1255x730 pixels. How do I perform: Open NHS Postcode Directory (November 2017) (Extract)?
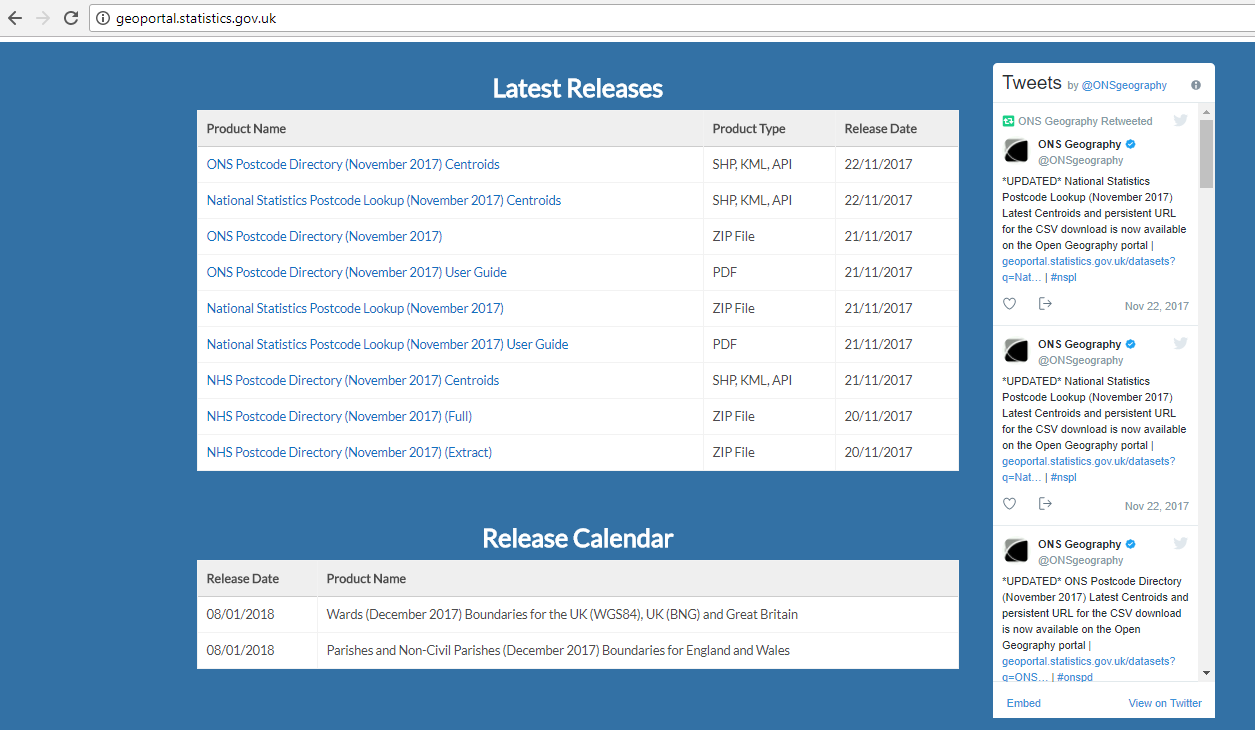click(x=349, y=452)
